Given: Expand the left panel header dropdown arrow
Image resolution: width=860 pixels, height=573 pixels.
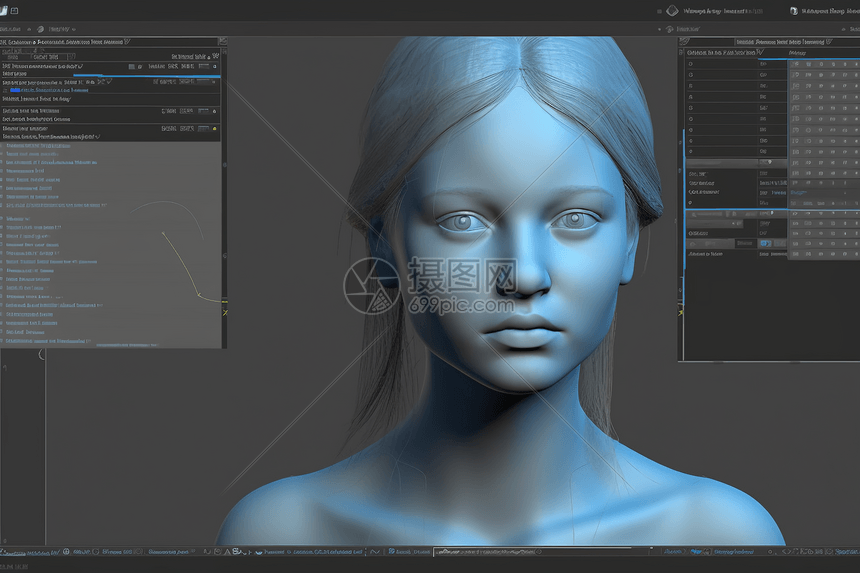Looking at the screenshot, I should coord(125,43).
